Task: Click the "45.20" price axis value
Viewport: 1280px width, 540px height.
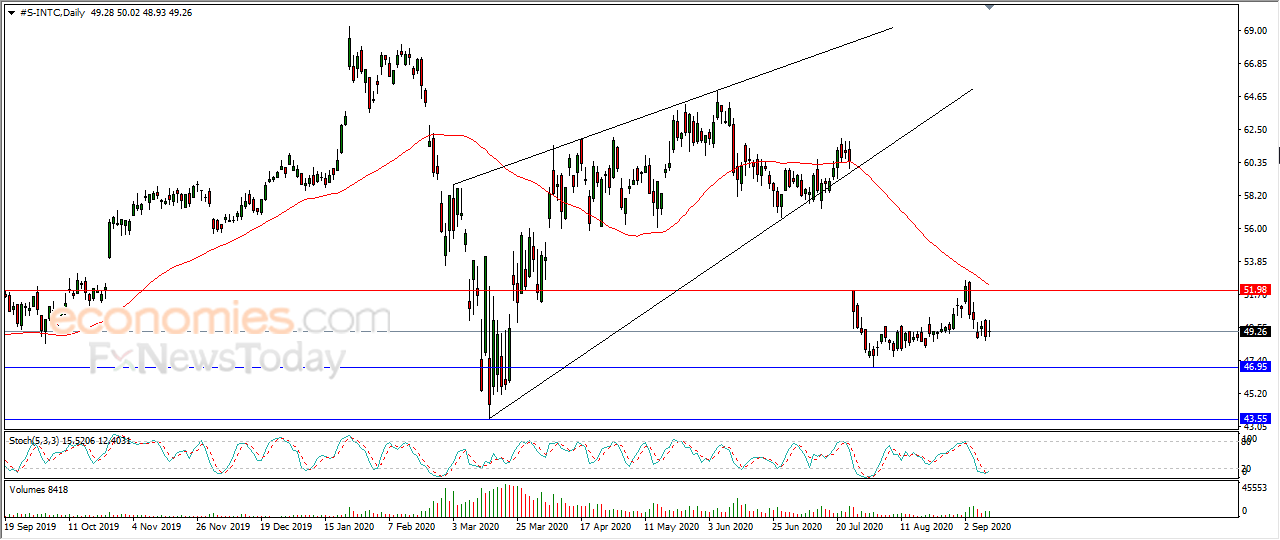Action: coord(1257,394)
